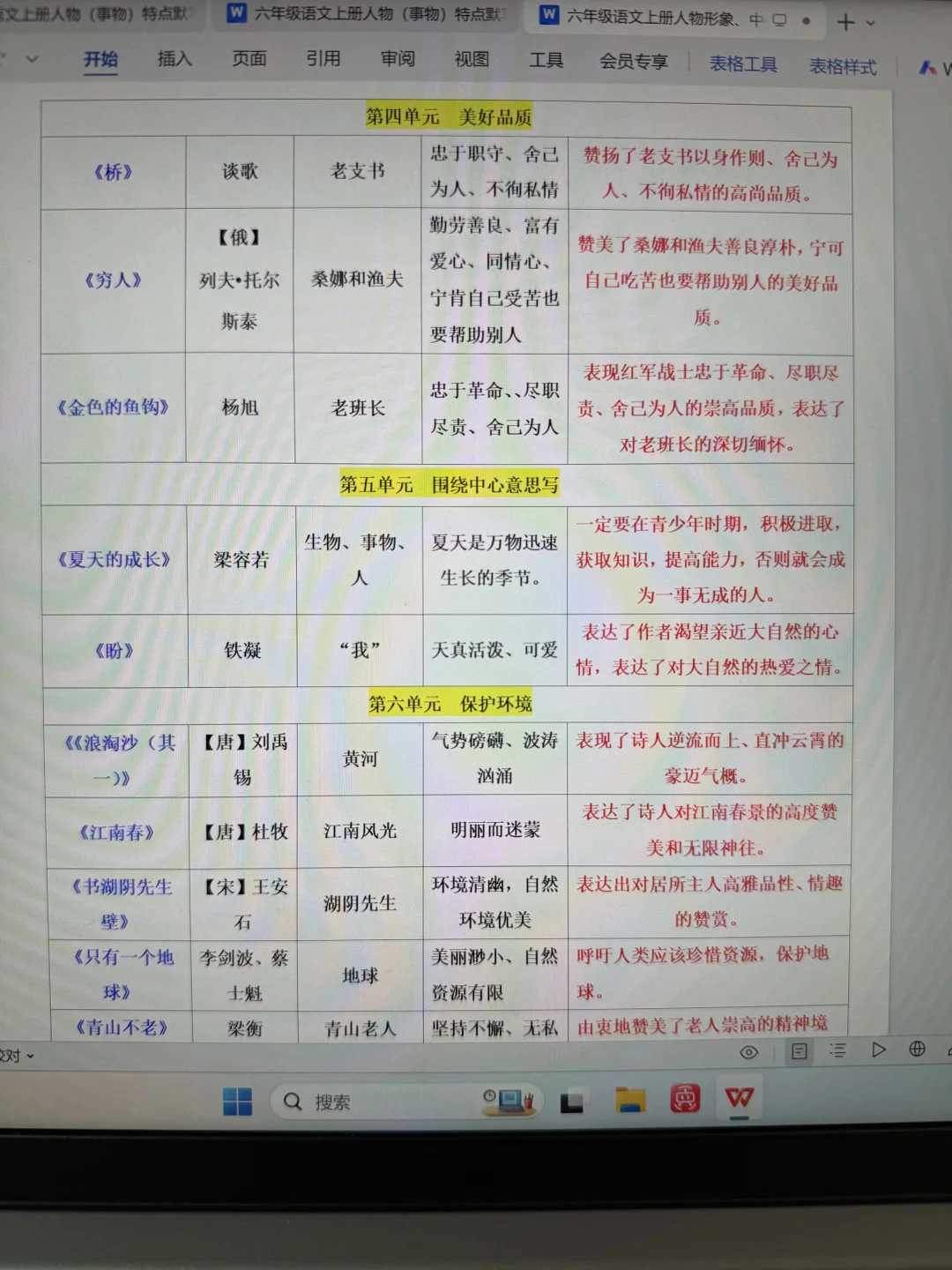Image resolution: width=952 pixels, height=1270 pixels.
Task: Click the cell 黄河
Action: click(x=361, y=758)
